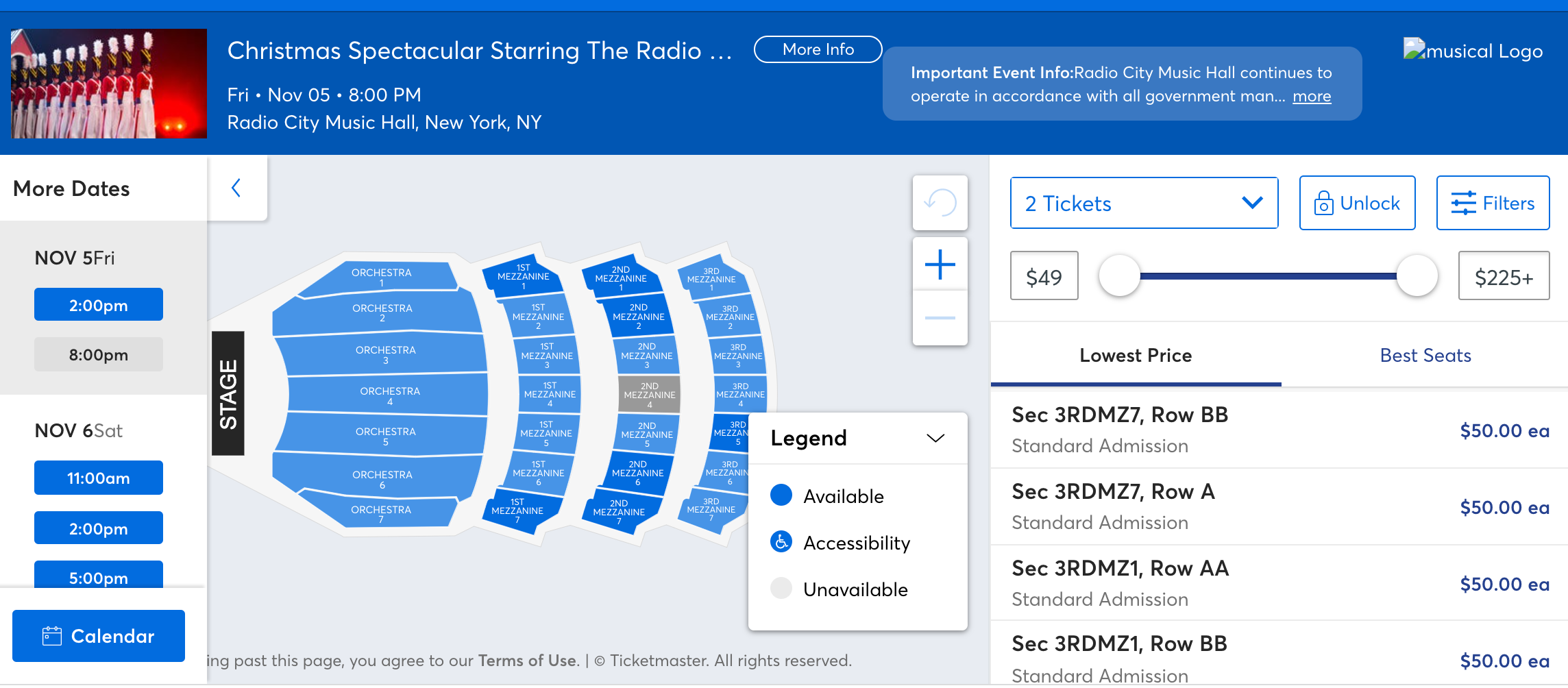Click the Accessibility wheelchair legend icon
Image resolution: width=1568 pixels, height=688 pixels.
781,542
